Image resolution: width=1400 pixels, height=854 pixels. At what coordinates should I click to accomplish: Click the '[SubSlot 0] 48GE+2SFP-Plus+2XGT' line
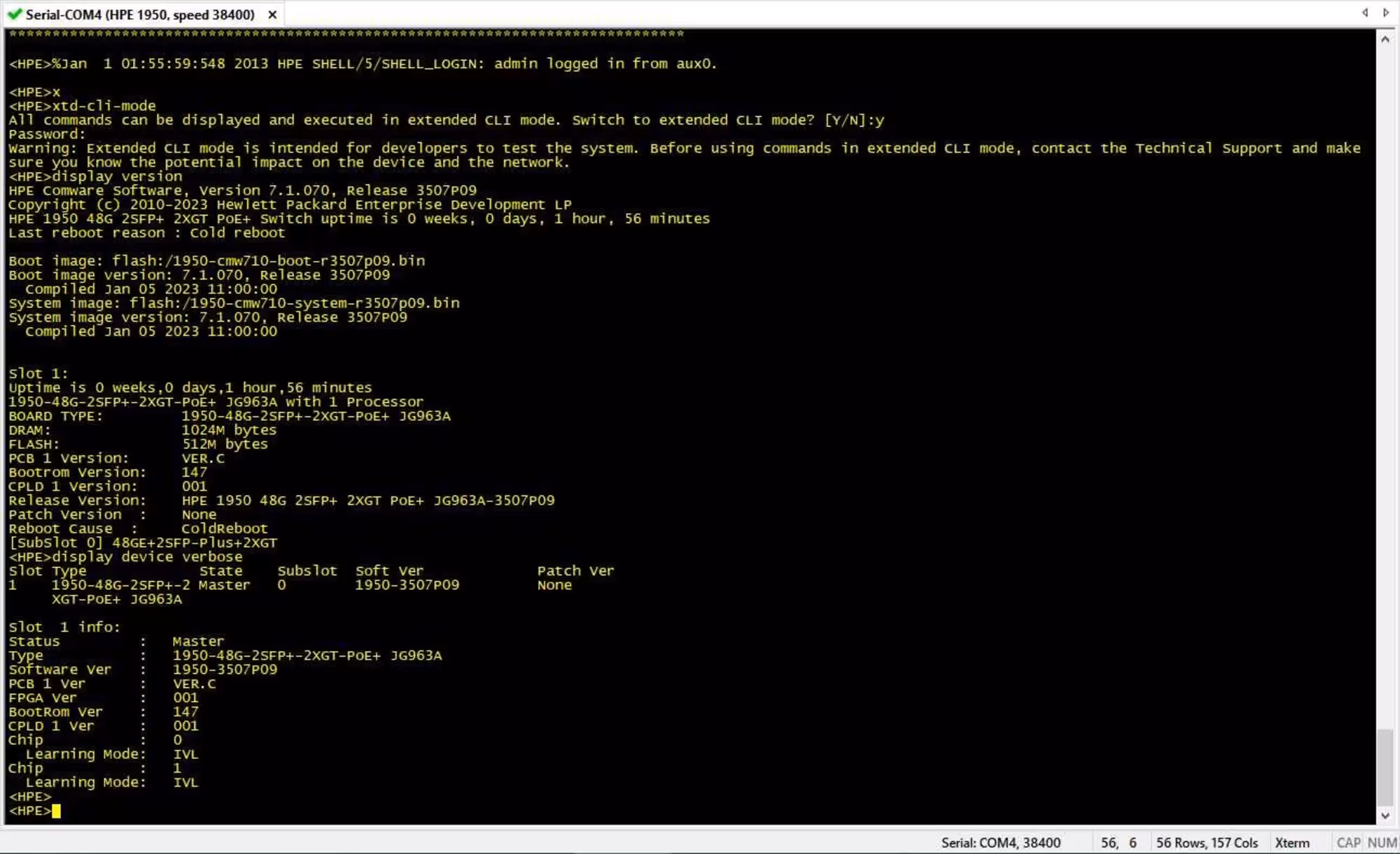click(143, 542)
